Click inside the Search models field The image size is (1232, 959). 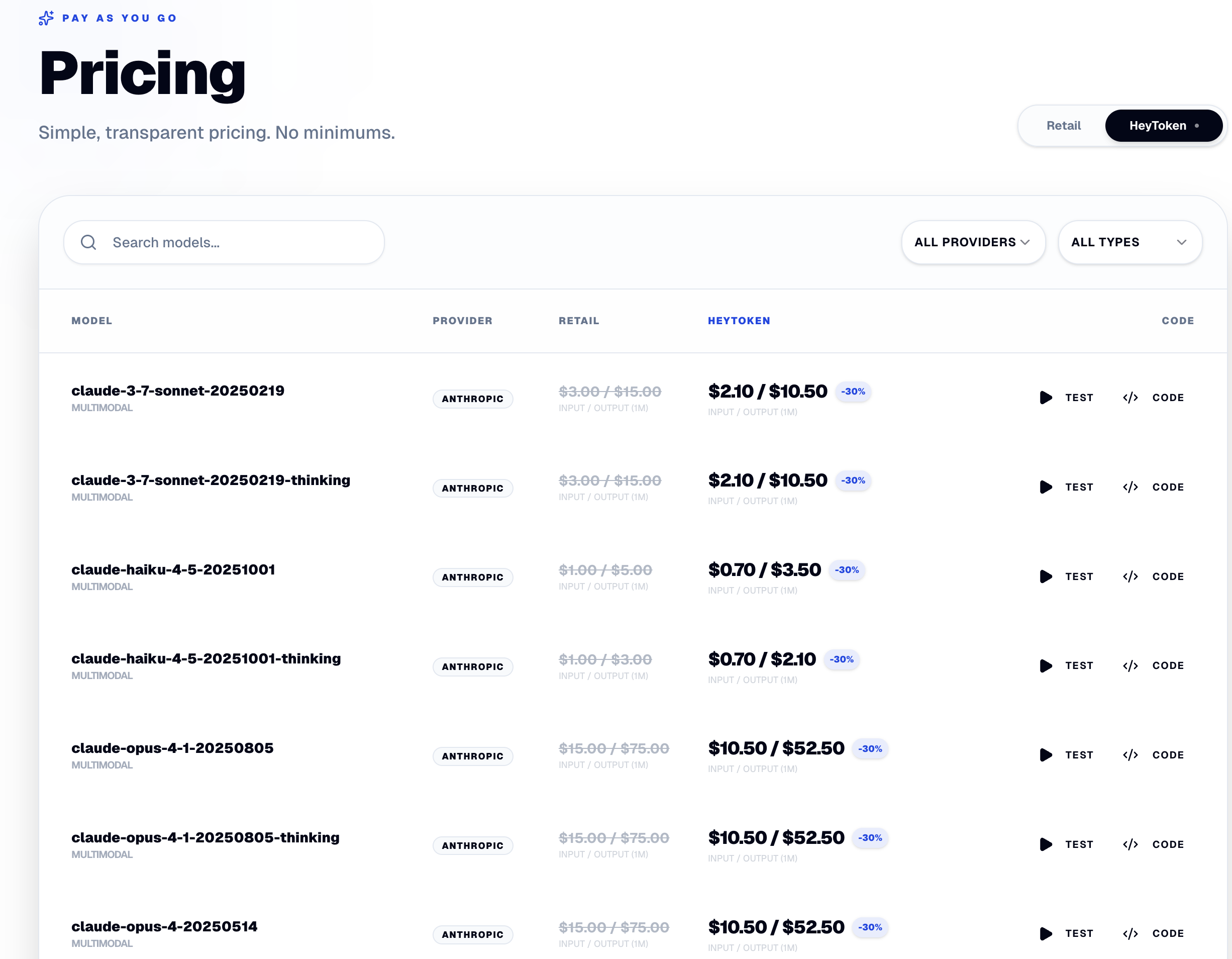226,242
